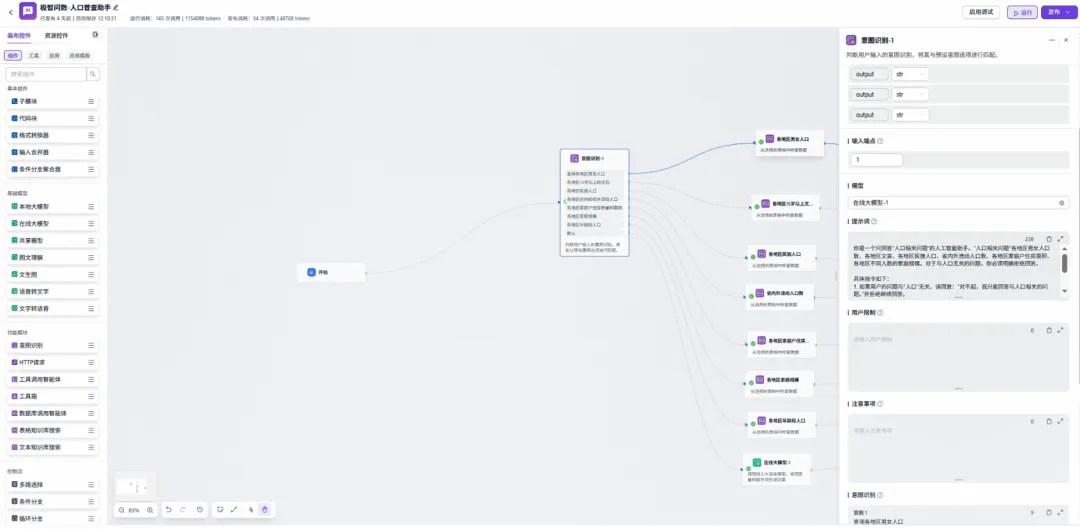Switch to the 画布控件 tab
Screen dimensions: 1080x529
(x=19, y=35)
